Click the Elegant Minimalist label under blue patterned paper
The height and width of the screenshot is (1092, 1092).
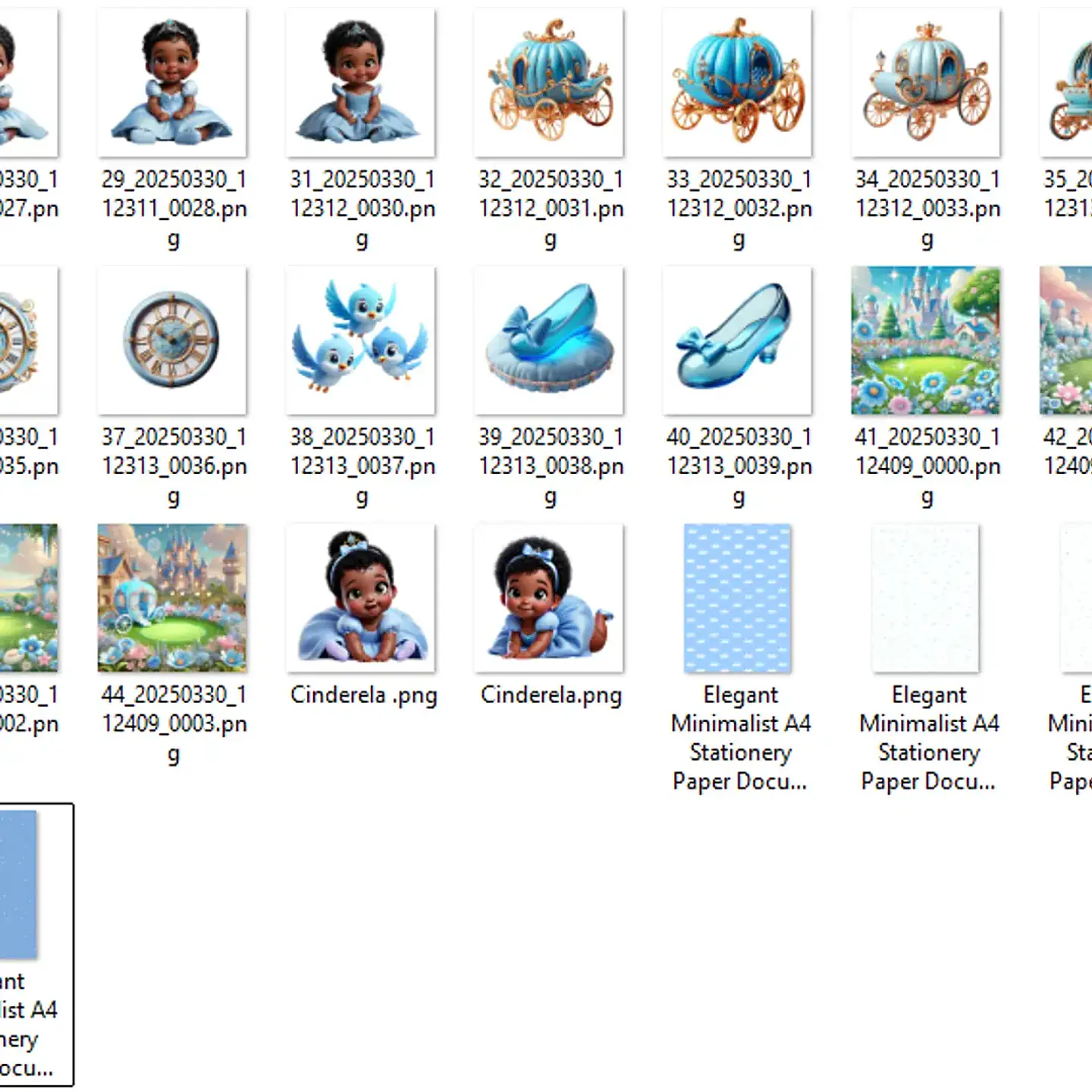coord(740,738)
